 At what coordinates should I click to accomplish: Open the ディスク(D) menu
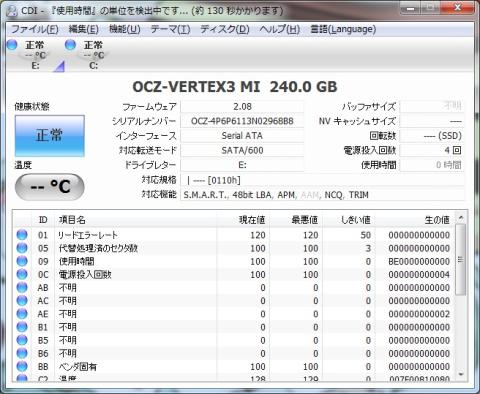click(x=225, y=29)
